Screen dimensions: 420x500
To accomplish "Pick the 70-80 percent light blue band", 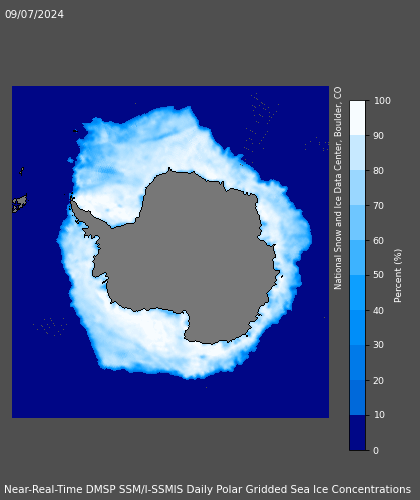I will pos(357,188).
